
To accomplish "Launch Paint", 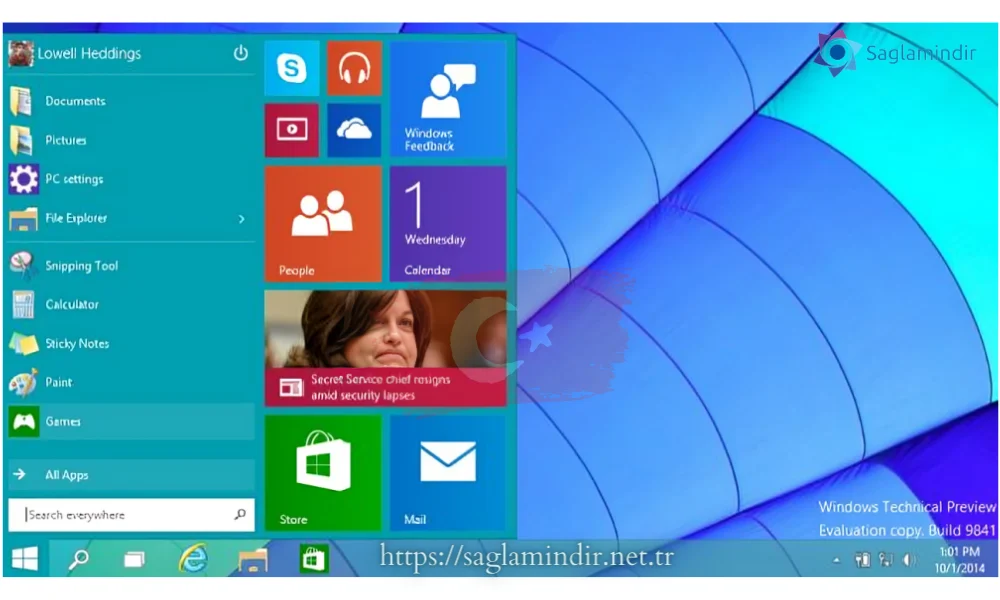I will pyautogui.click(x=131, y=383).
